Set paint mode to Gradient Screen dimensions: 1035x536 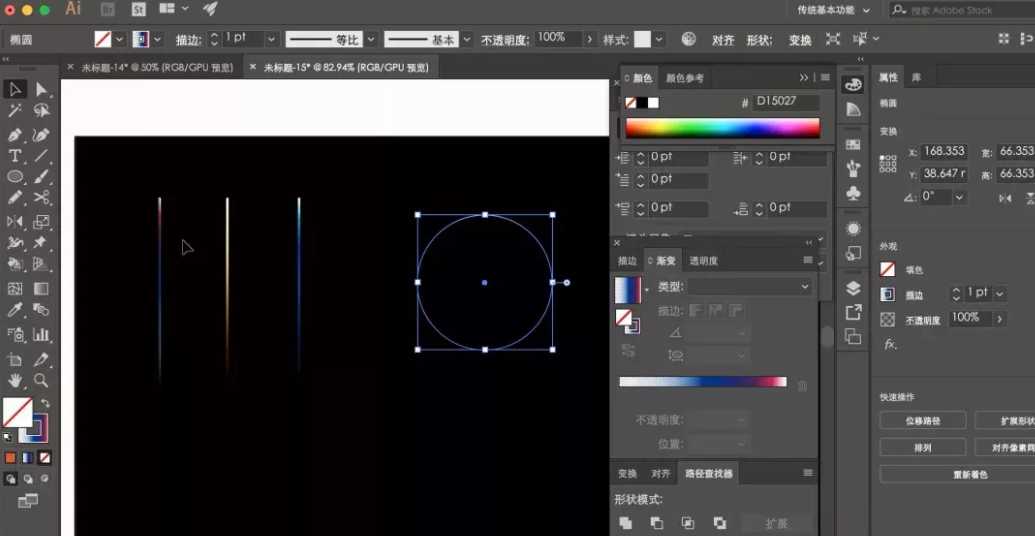28,457
